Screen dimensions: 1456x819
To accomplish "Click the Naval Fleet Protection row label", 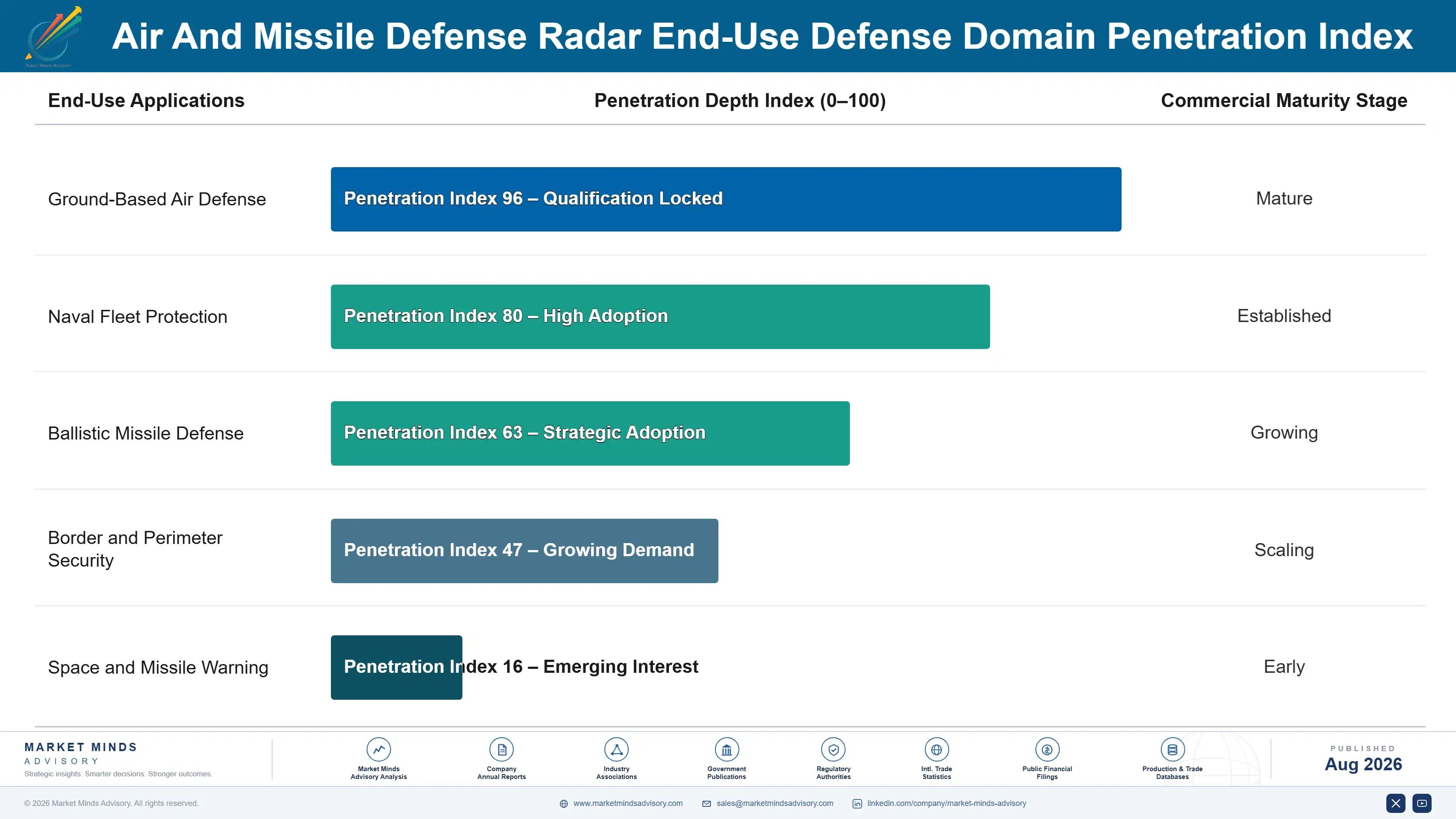I will pyautogui.click(x=137, y=316).
